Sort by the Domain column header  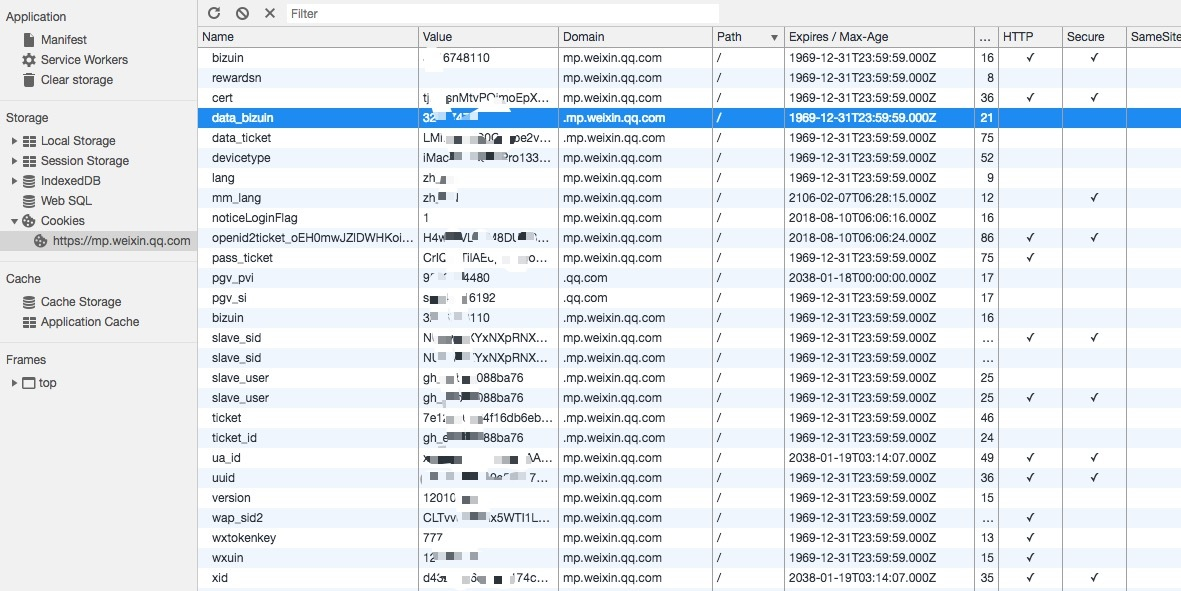[635, 37]
